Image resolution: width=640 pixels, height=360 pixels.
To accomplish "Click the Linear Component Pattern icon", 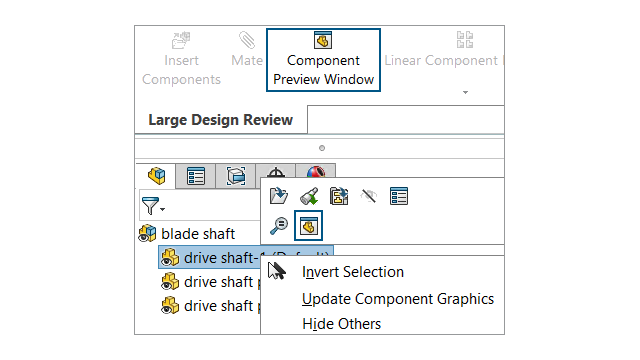I will 465,40.
